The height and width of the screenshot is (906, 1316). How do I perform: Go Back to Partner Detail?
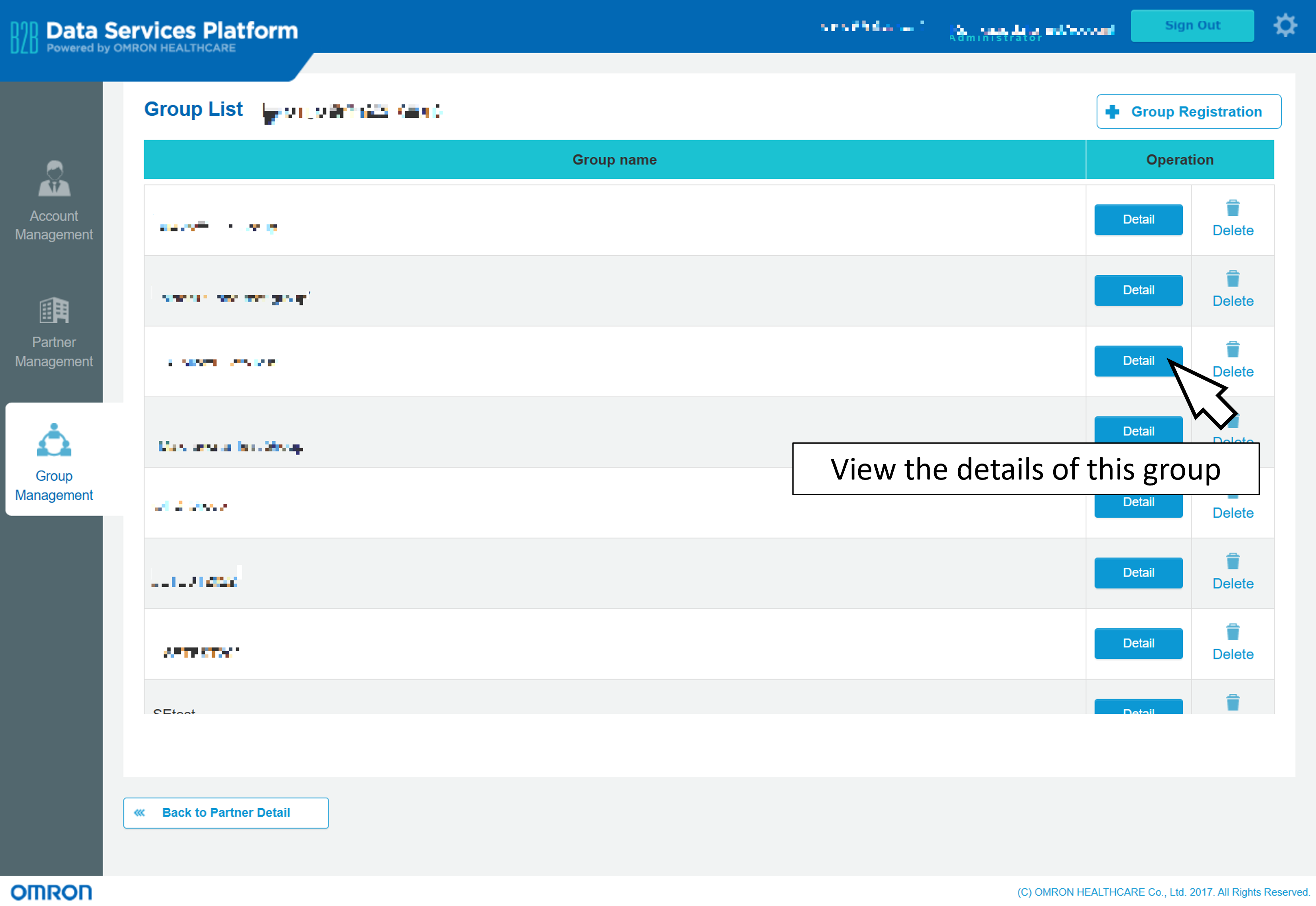226,812
